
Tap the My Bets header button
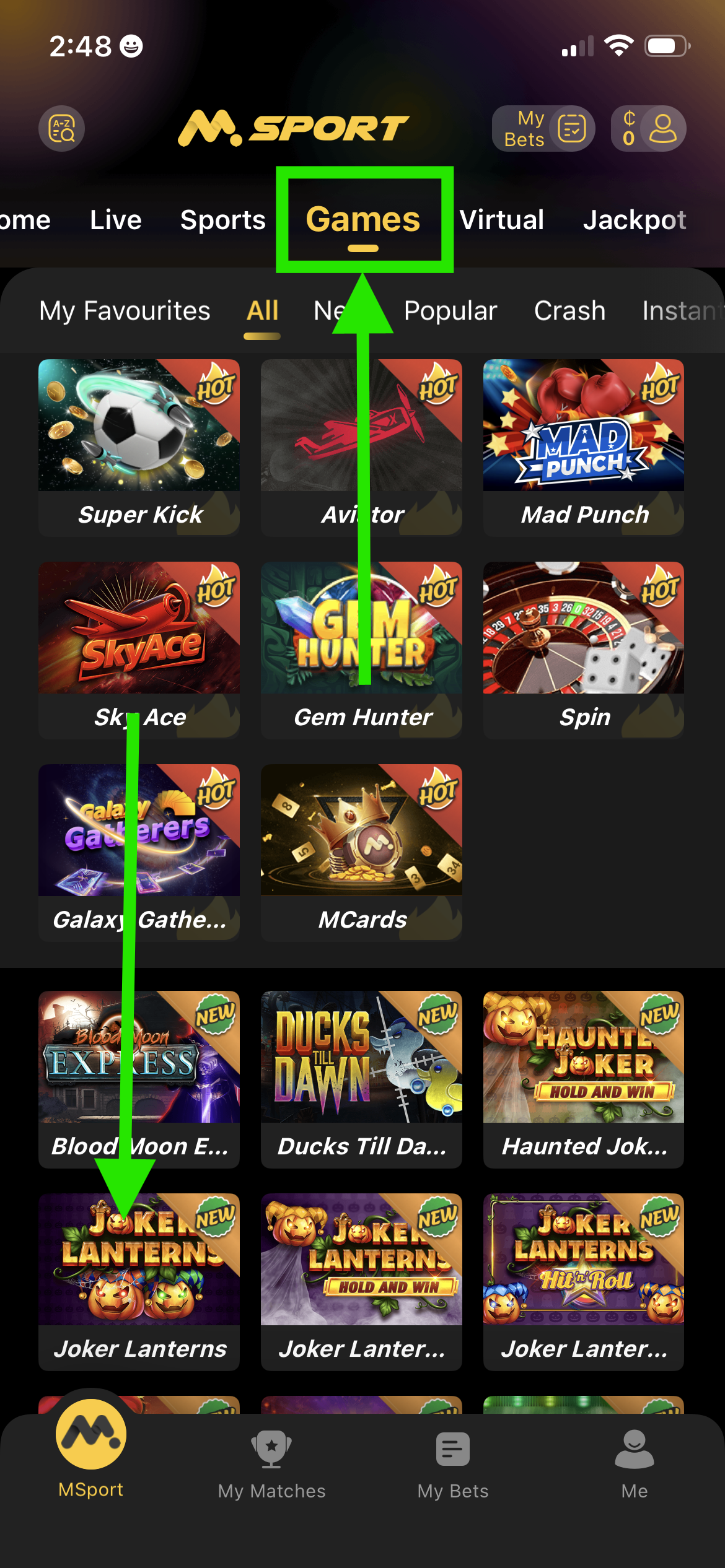543,129
